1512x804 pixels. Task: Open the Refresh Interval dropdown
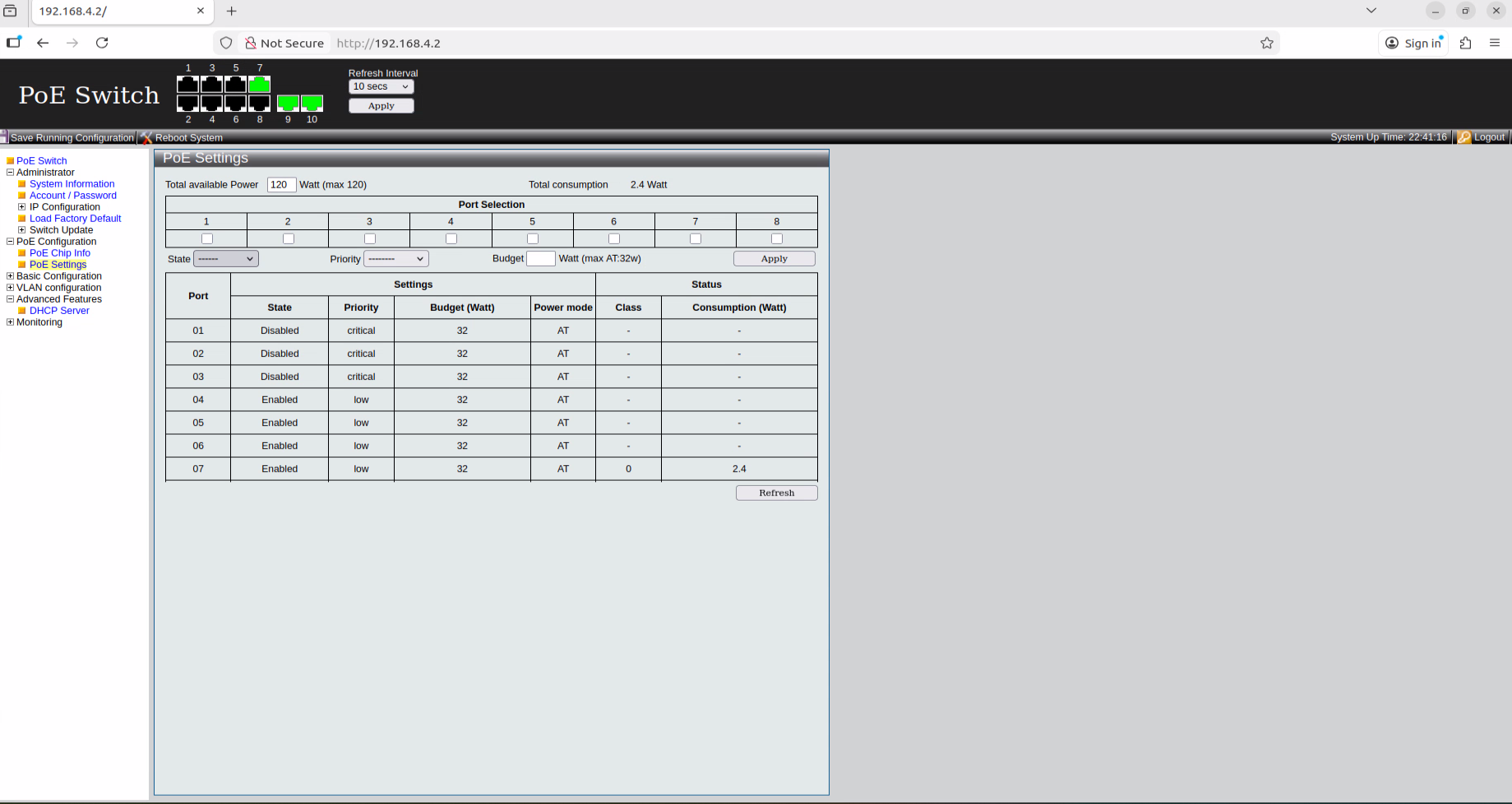pos(381,86)
